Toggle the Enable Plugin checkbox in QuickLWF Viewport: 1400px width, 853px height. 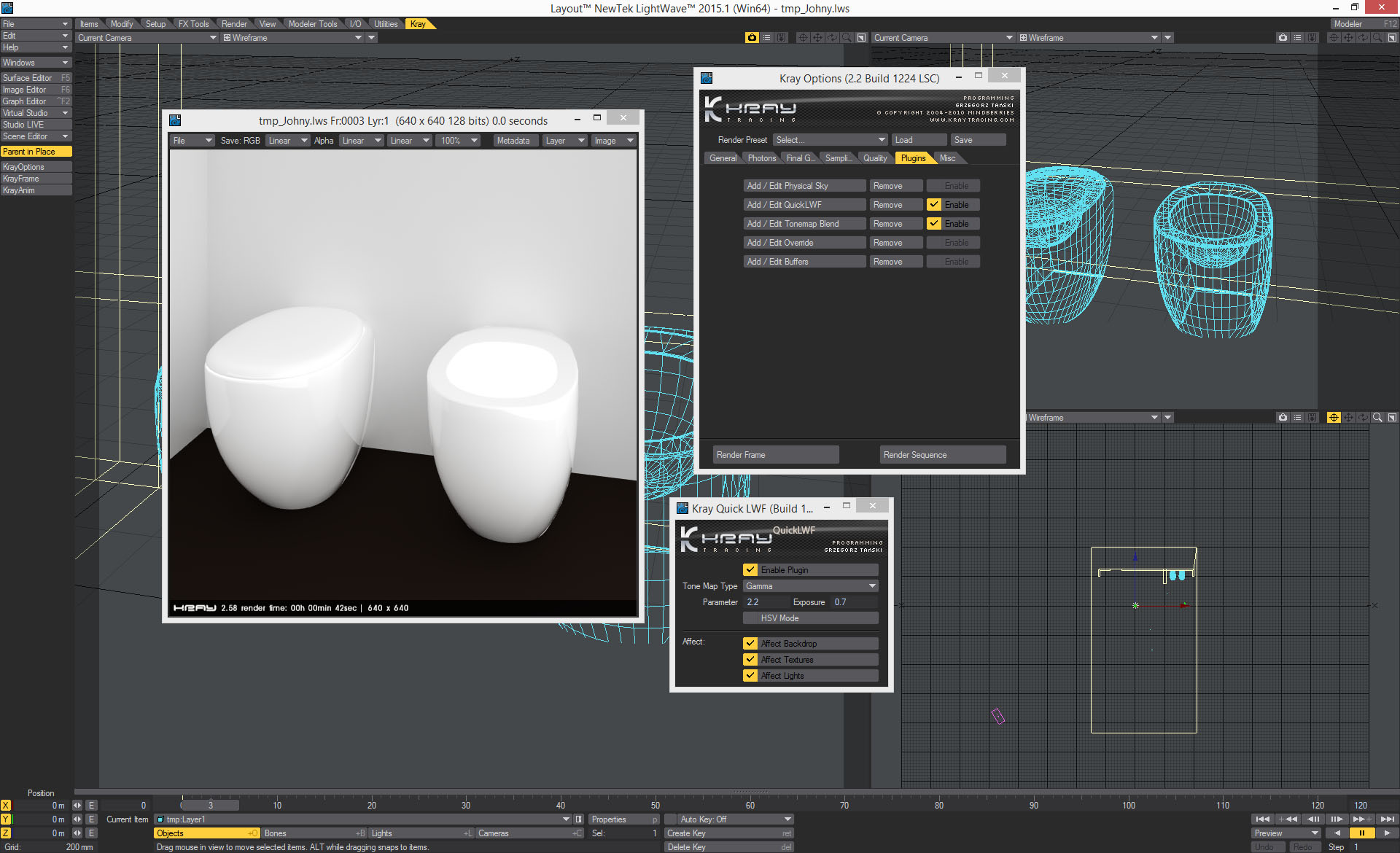coord(750,570)
